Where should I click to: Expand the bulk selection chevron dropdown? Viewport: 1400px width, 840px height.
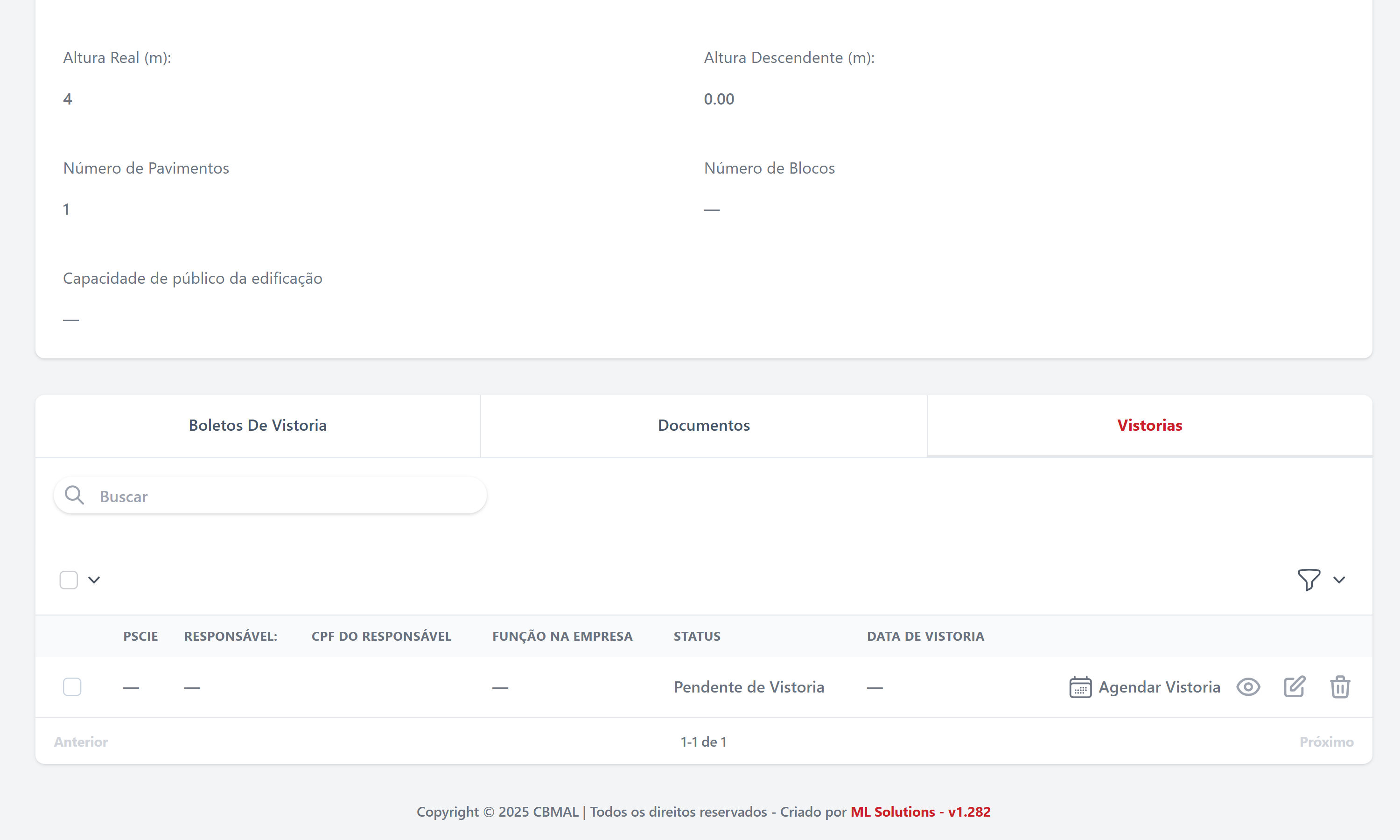point(94,580)
